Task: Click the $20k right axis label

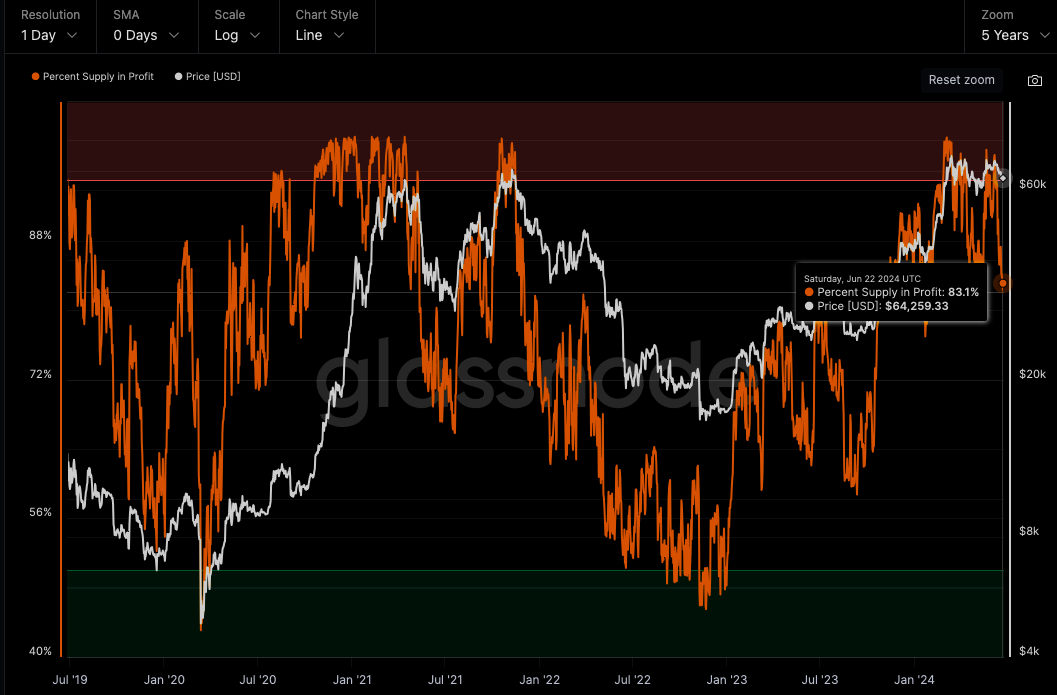Action: point(1033,374)
